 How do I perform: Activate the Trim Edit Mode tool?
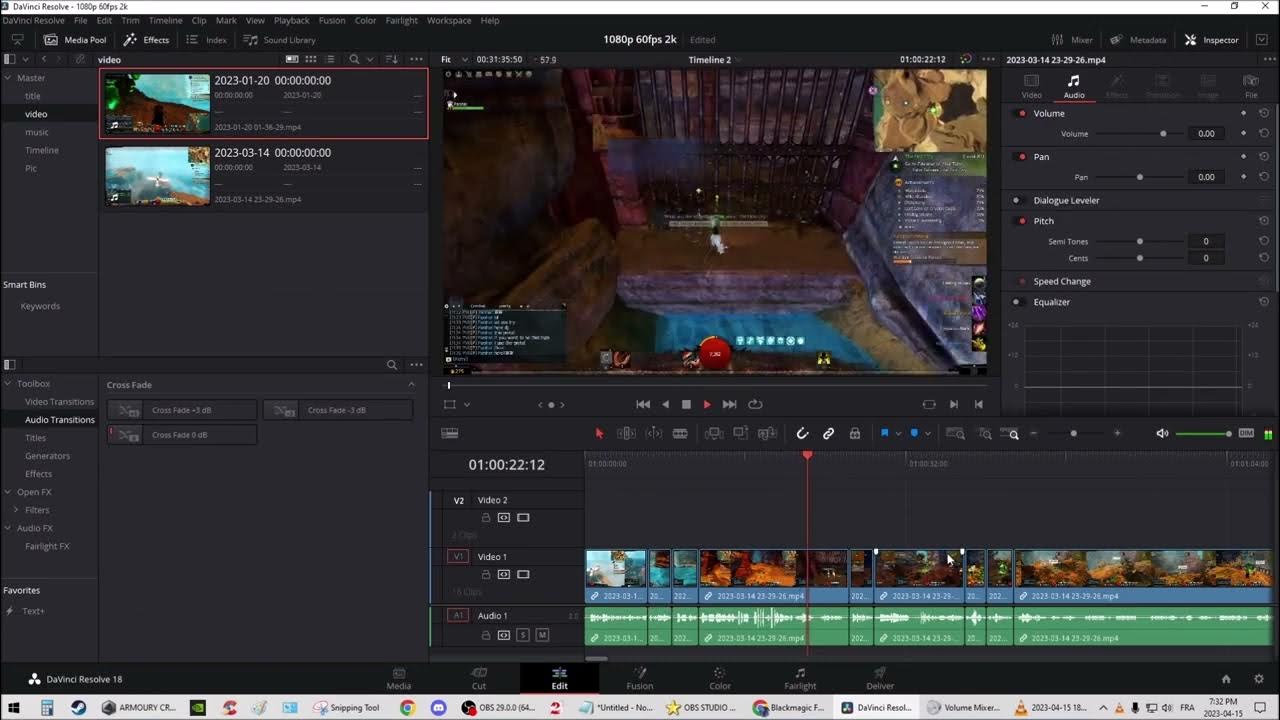626,433
